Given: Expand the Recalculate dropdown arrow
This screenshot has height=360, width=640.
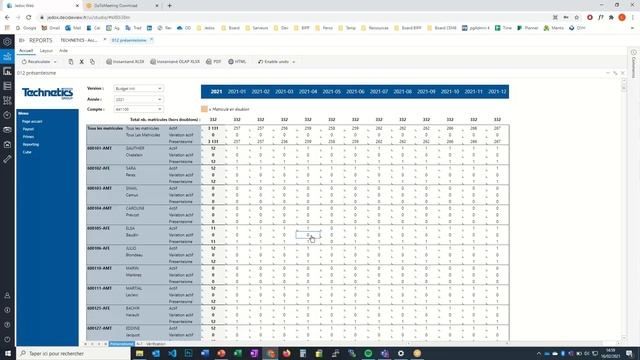Looking at the screenshot, I should 55,62.
